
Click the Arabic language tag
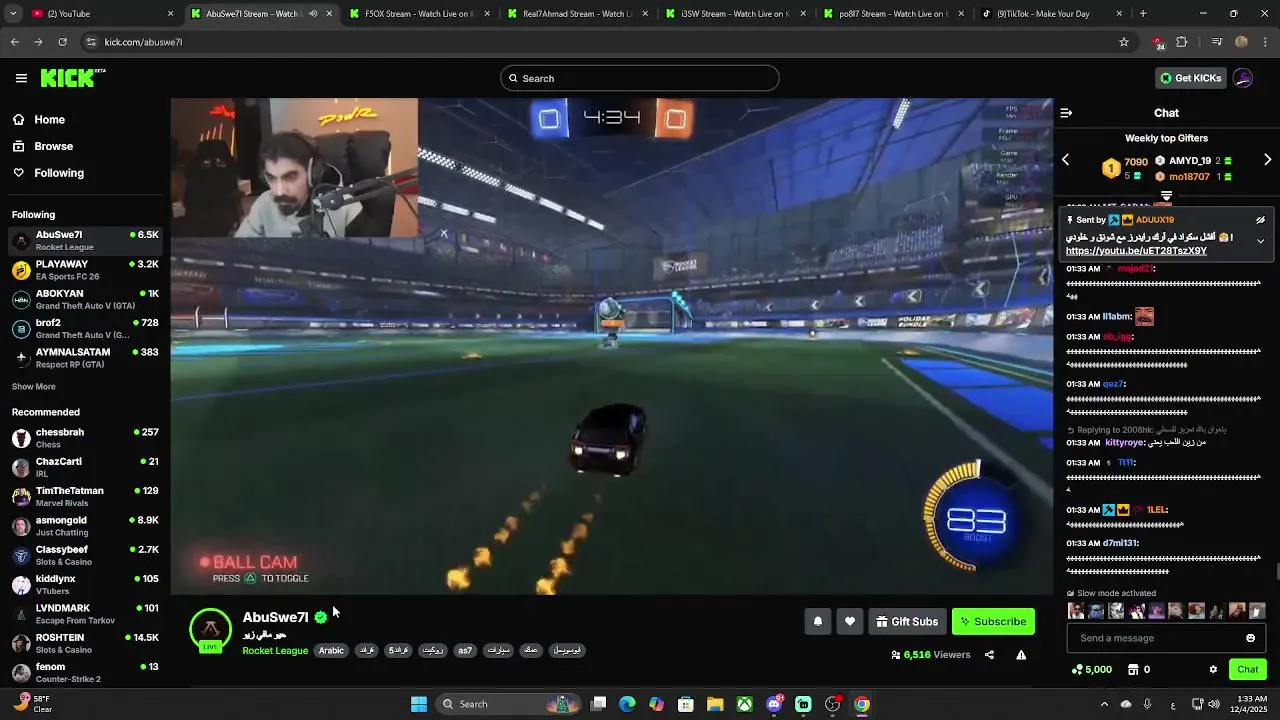tap(331, 650)
